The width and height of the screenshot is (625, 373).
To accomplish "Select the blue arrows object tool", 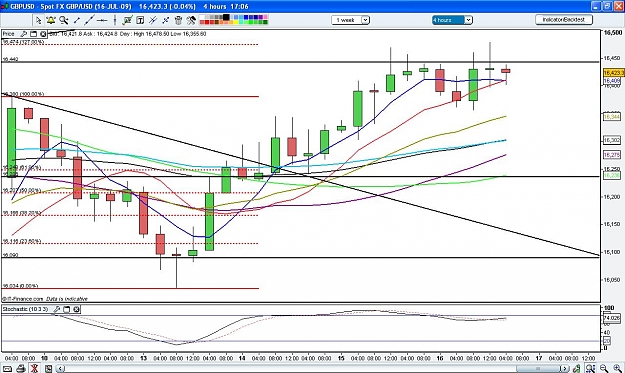I will click(x=165, y=20).
